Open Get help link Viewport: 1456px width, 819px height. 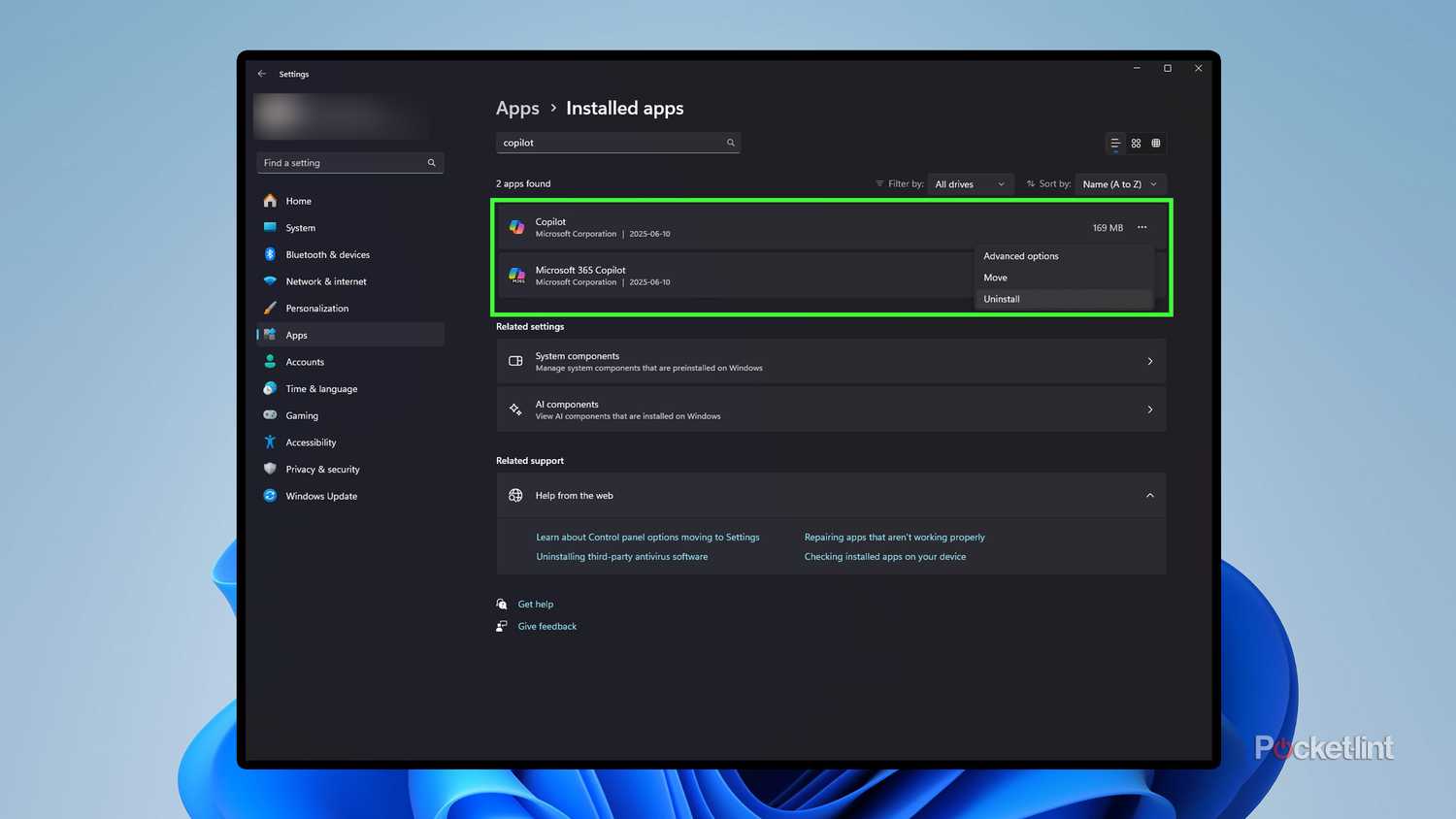tap(536, 605)
